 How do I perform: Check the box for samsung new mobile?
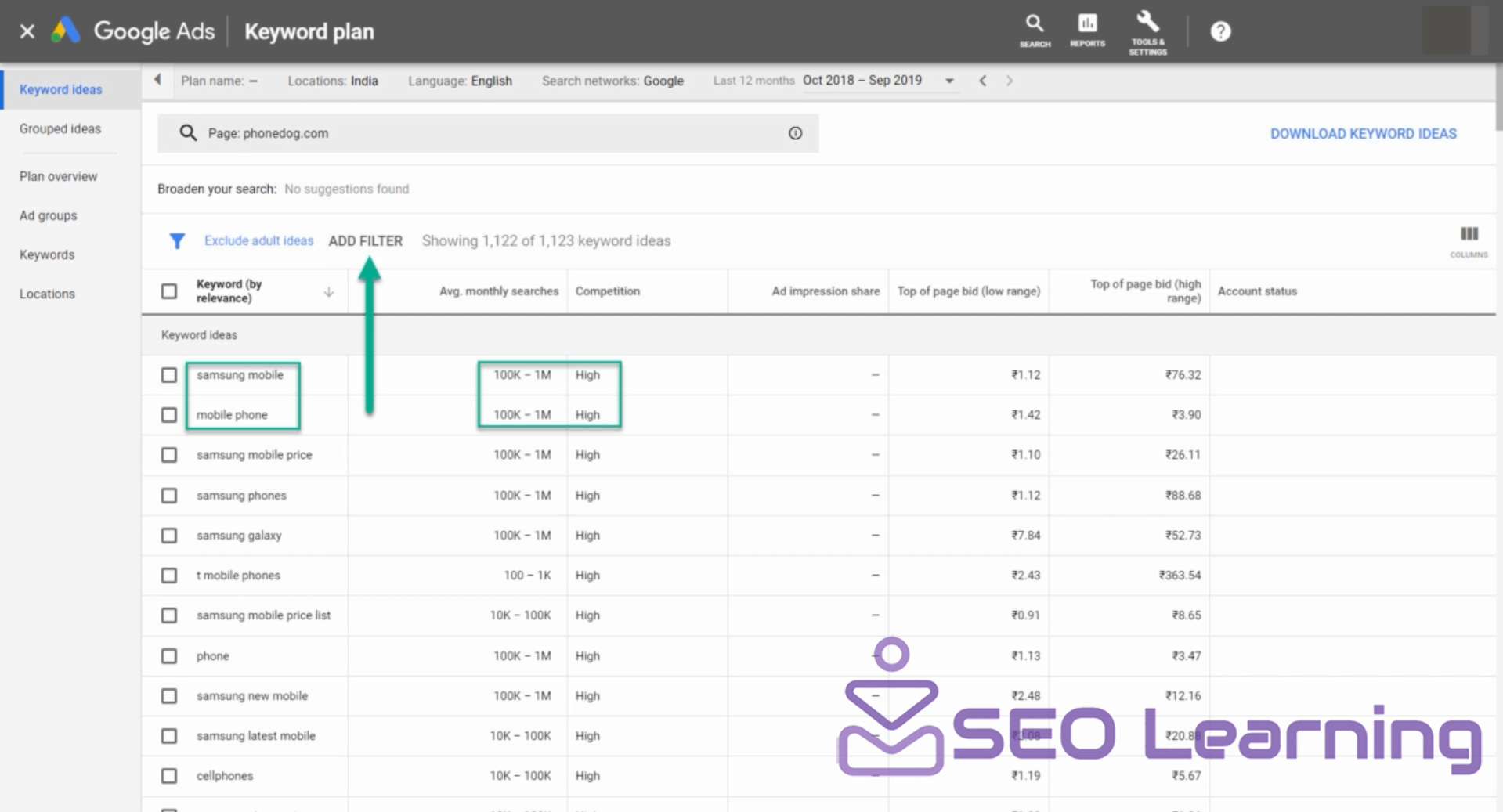pyautogui.click(x=169, y=696)
